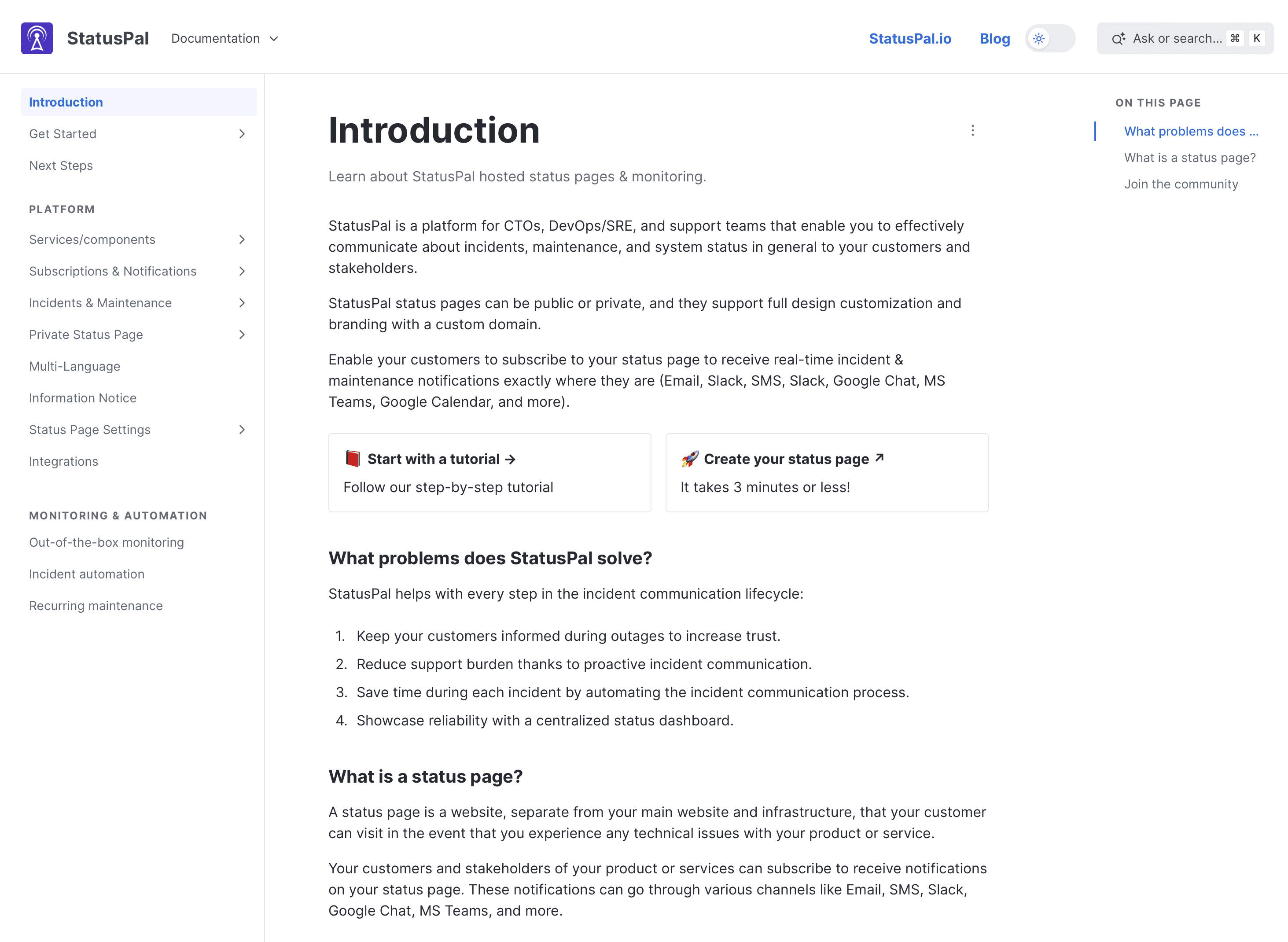This screenshot has width=1288, height=942.
Task: Toggle the light/dark theme switch
Action: [x=1050, y=38]
